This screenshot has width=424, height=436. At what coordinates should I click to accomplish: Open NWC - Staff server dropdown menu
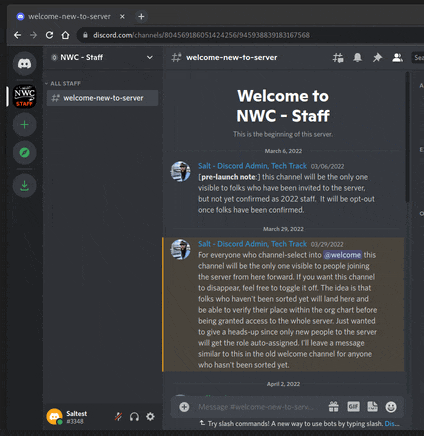click(x=150, y=57)
